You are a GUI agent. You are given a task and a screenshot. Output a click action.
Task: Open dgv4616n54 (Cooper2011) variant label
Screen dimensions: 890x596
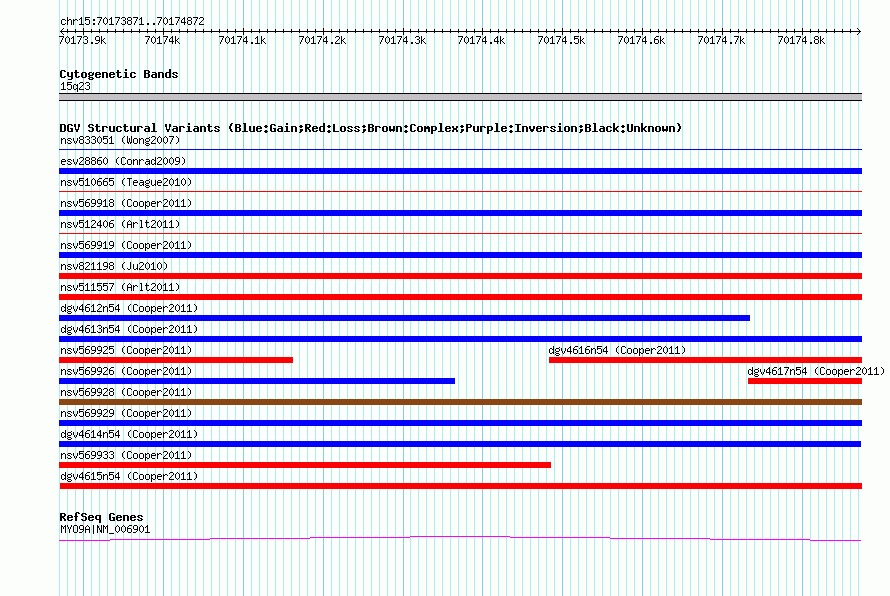[617, 350]
